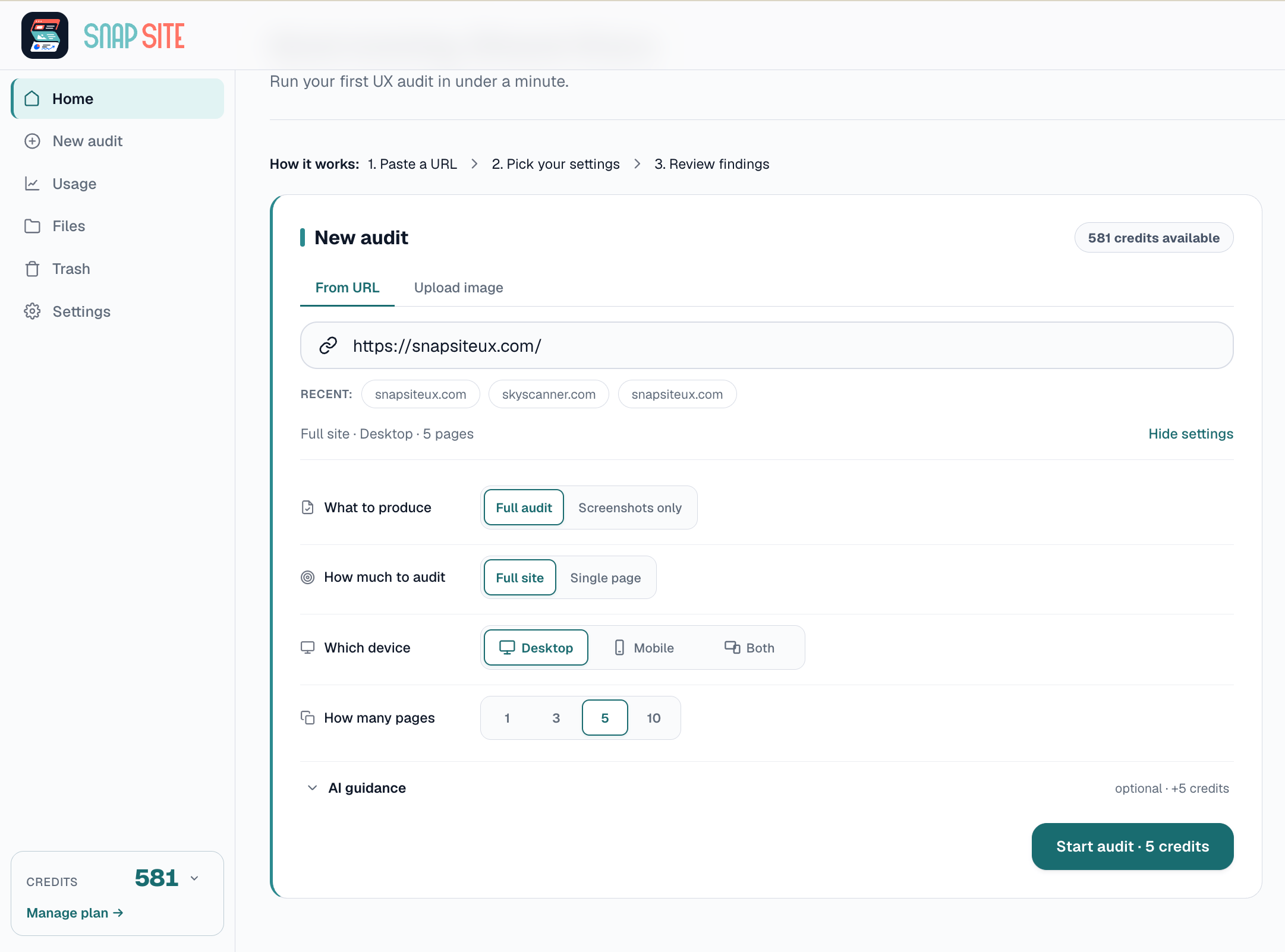This screenshot has height=952, width=1285.
Task: Pick last recent chip snapsiteux.com
Action: pos(677,395)
